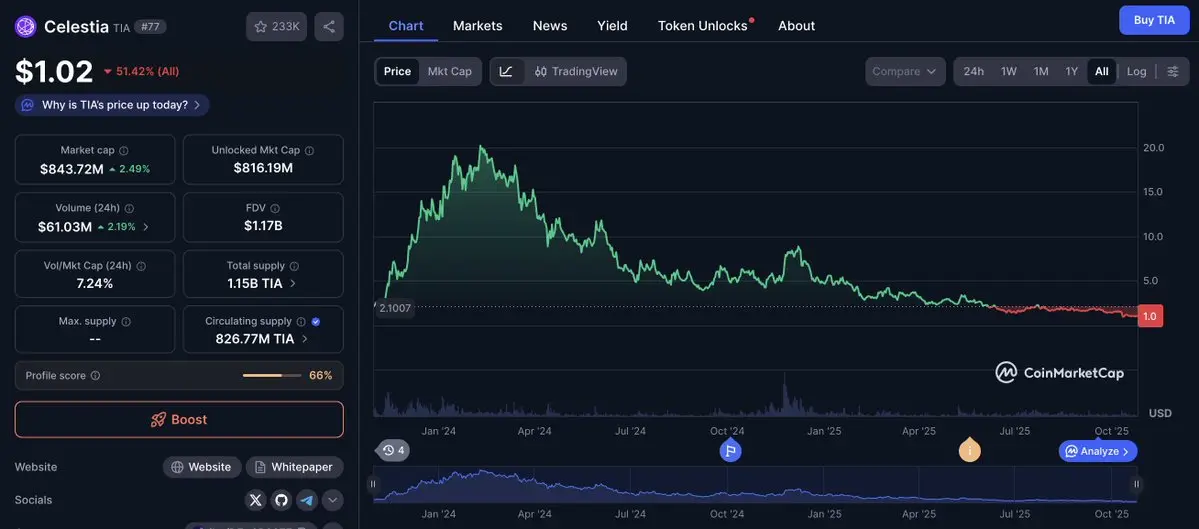Viewport: 1199px width, 529px height.
Task: Click the $843.72M market cap value
Action: click(72, 169)
